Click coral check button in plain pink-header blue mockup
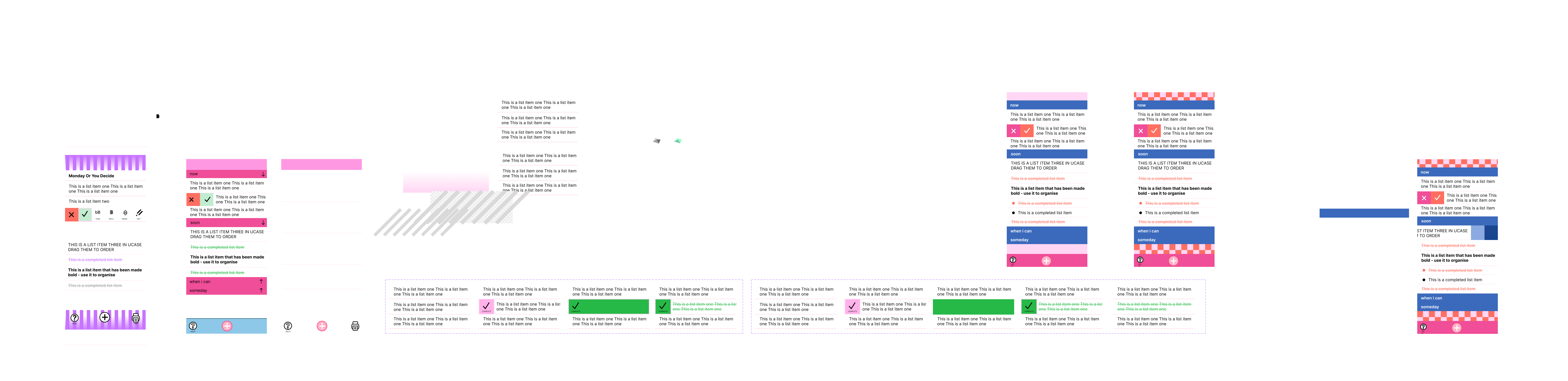Image resolution: width=1568 pixels, height=381 pixels. coord(1027,131)
